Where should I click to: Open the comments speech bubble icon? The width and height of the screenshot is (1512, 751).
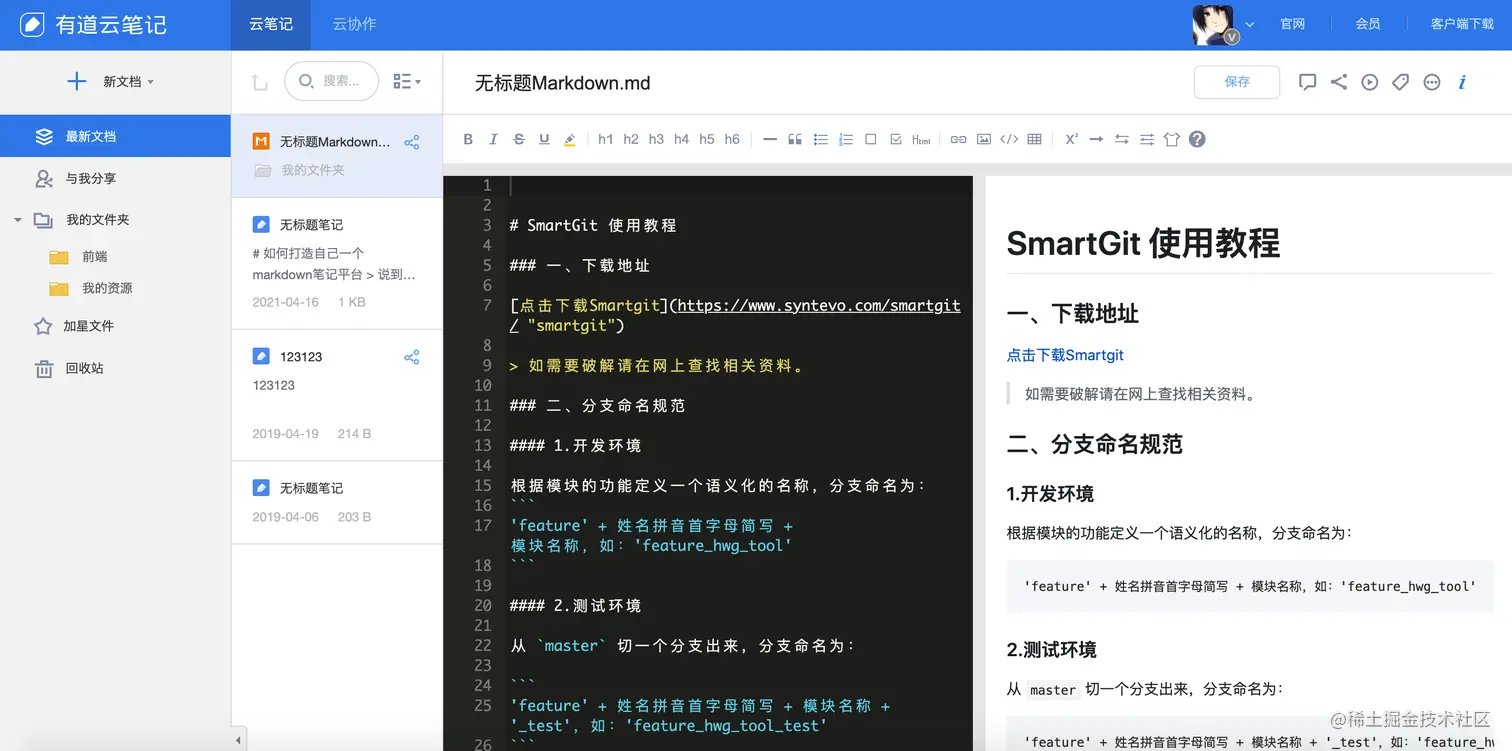tap(1307, 82)
